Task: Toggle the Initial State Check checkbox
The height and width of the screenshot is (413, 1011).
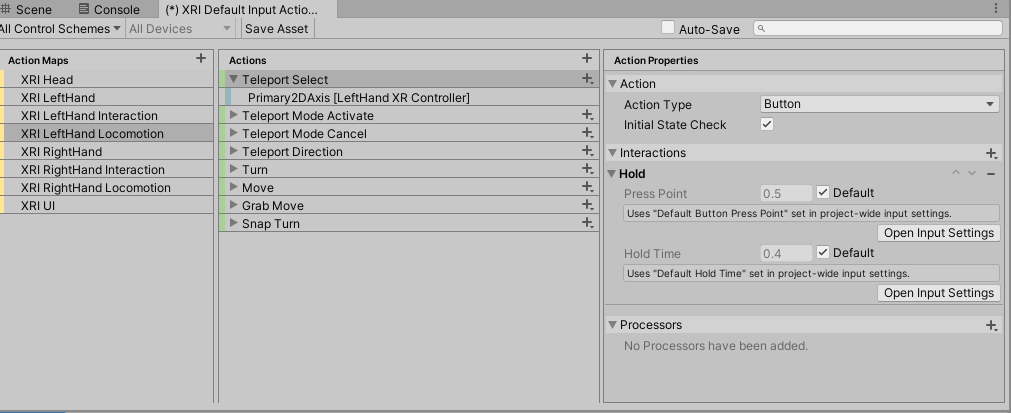Action: click(x=767, y=124)
